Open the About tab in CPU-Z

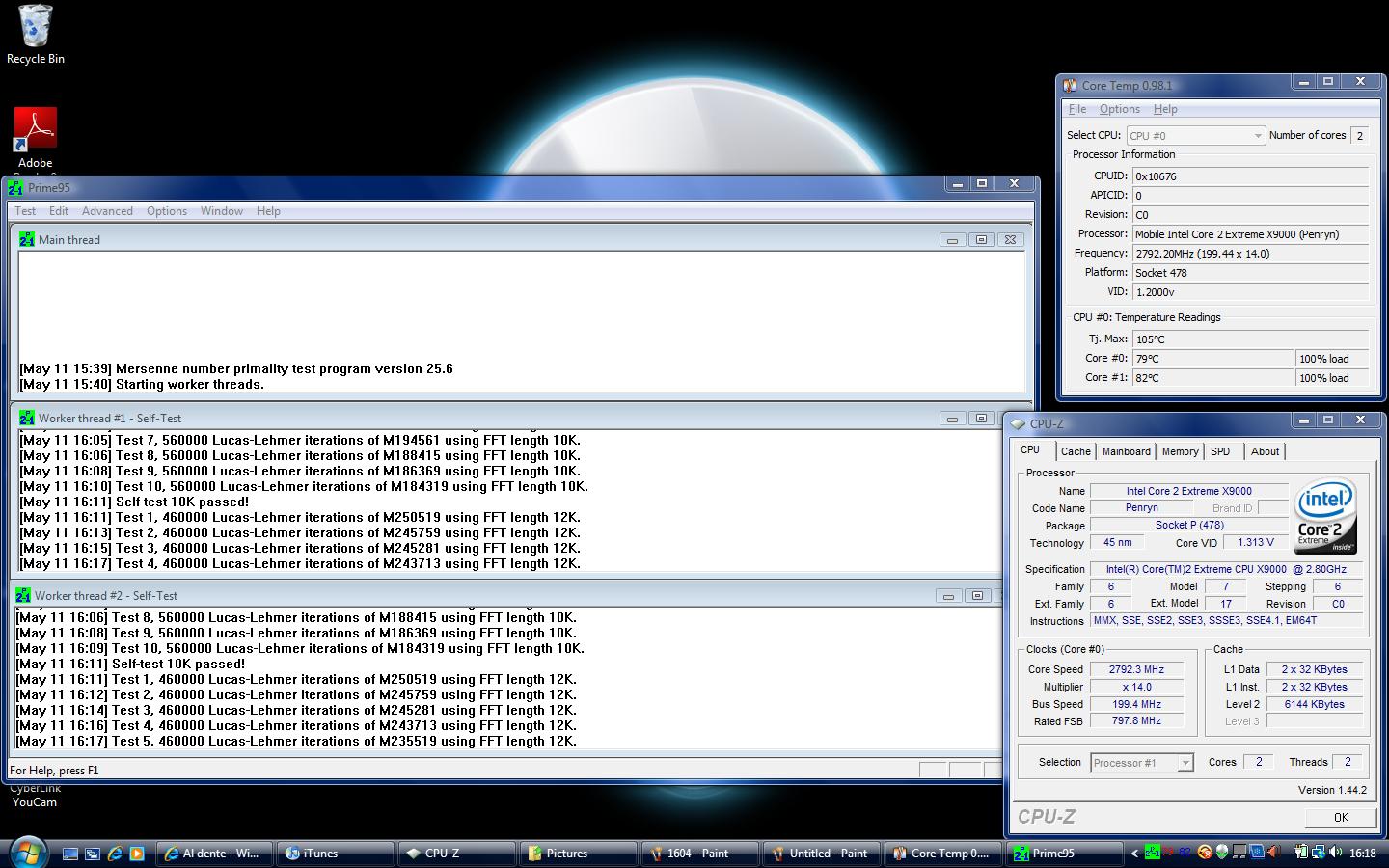tap(1265, 451)
